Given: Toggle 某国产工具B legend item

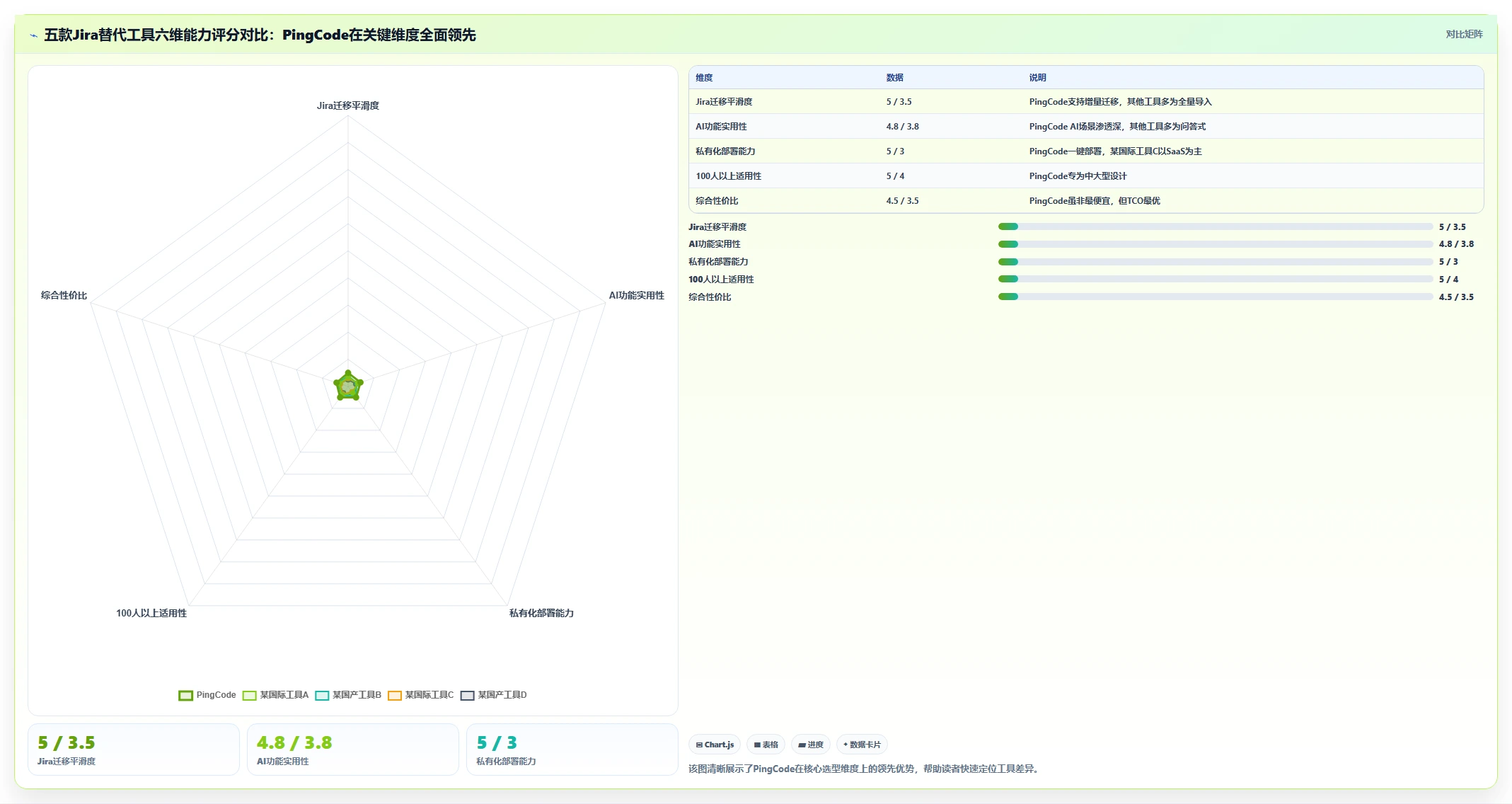Looking at the screenshot, I should click(x=348, y=695).
